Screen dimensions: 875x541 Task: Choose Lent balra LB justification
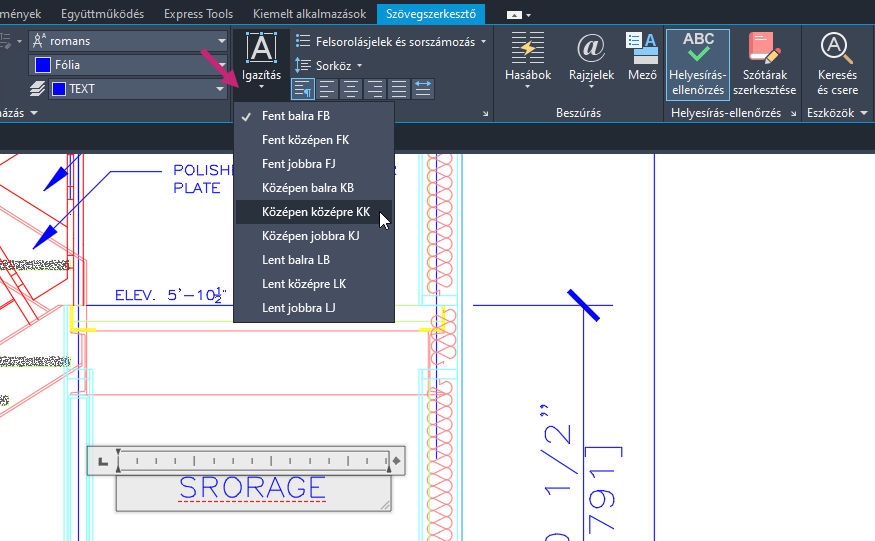click(x=314, y=260)
